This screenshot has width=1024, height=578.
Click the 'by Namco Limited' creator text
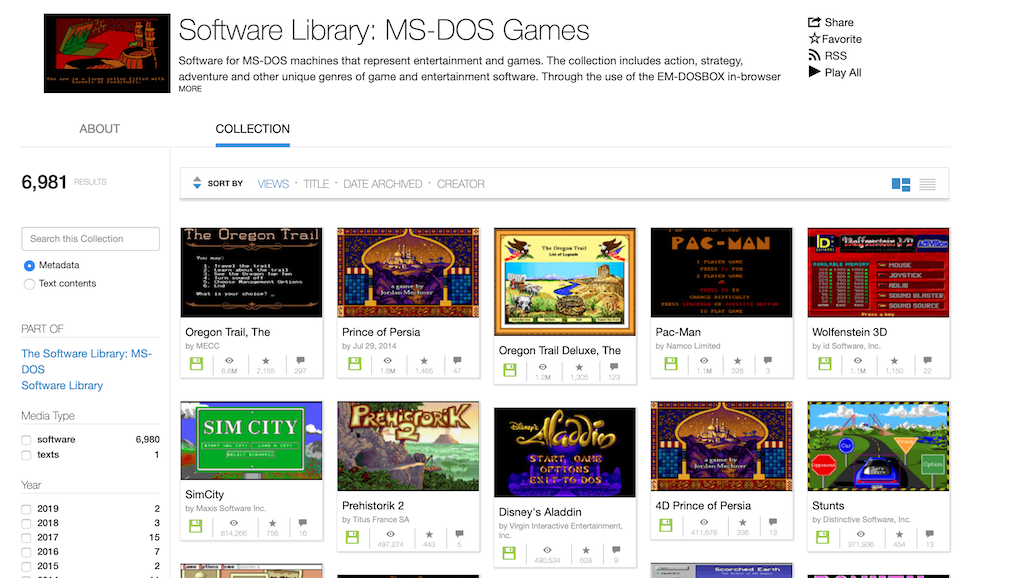point(688,346)
